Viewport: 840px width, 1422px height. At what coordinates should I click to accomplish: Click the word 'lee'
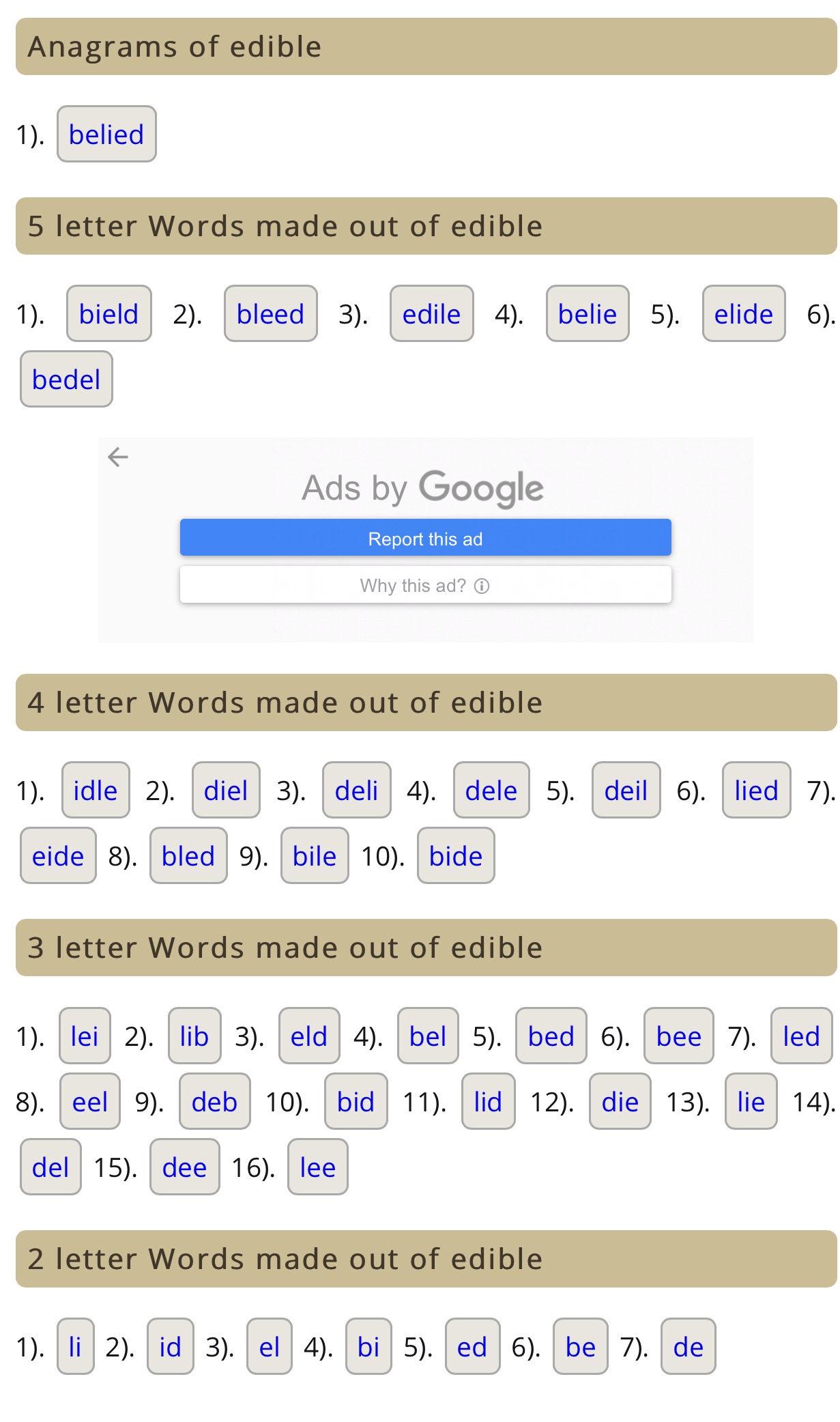click(x=318, y=1167)
